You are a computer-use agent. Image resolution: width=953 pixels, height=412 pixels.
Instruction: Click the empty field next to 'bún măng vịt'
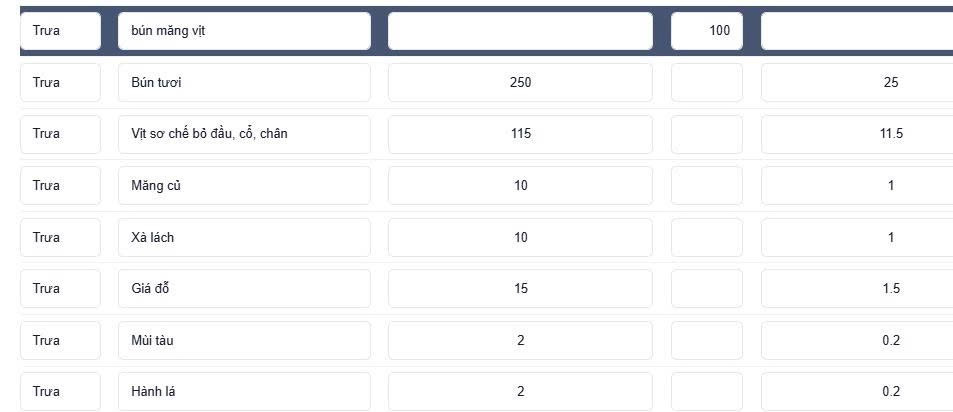(x=520, y=30)
